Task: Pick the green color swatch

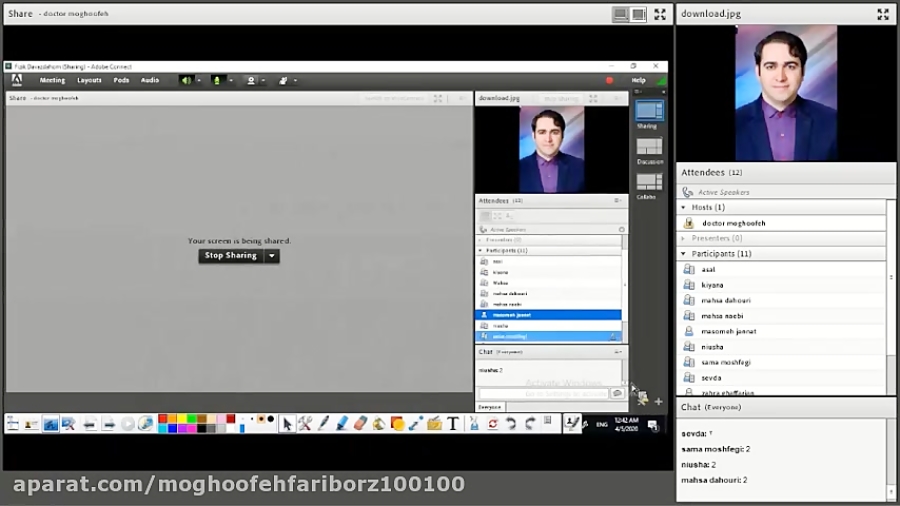Action: point(192,419)
